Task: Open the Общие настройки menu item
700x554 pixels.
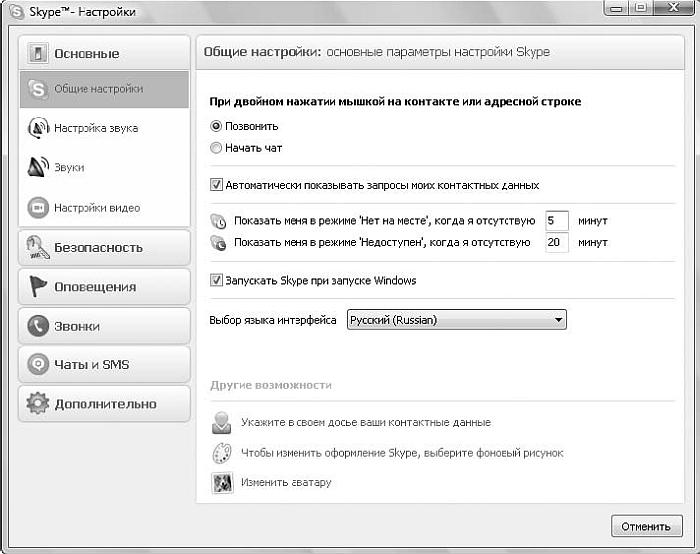Action: coord(98,89)
